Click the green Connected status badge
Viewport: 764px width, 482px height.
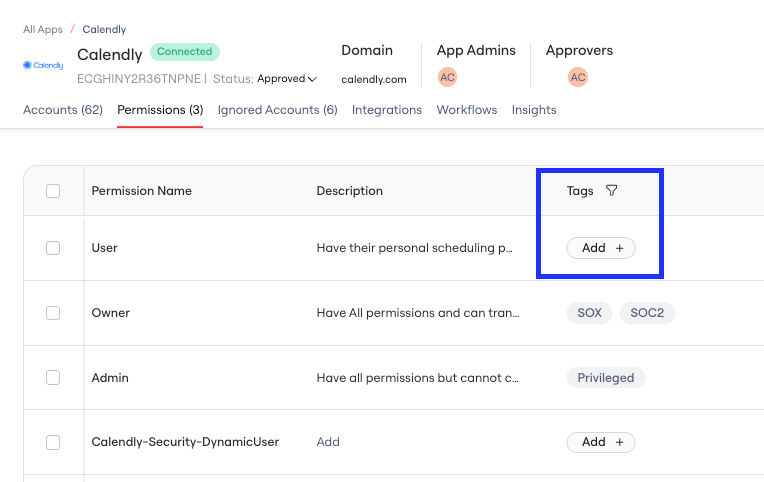(x=185, y=52)
